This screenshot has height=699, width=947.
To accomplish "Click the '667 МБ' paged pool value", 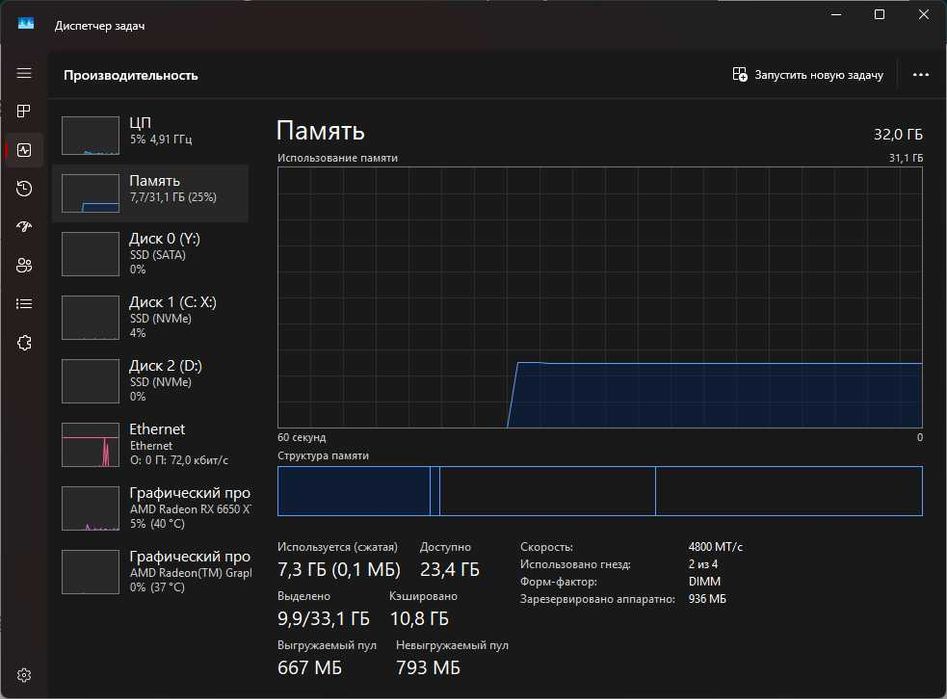I will (309, 668).
